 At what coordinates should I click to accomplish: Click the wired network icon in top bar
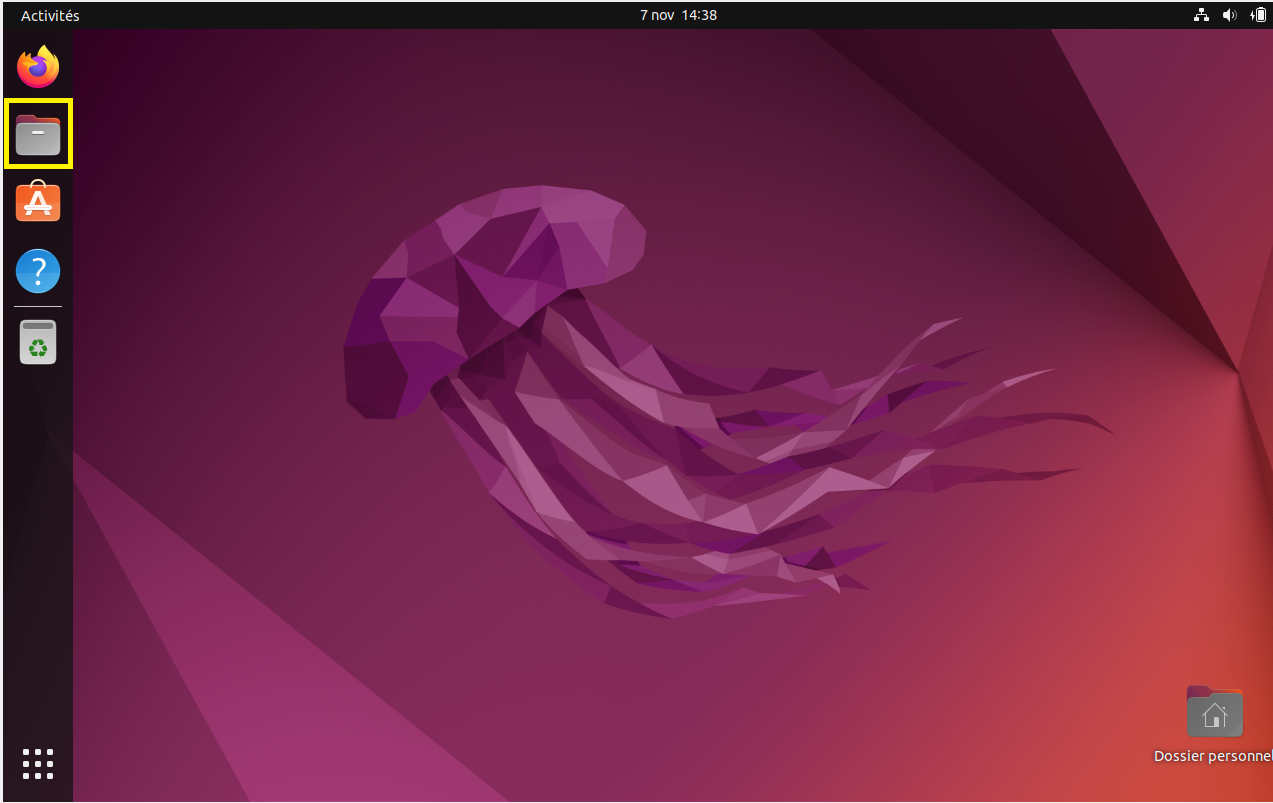(1201, 15)
